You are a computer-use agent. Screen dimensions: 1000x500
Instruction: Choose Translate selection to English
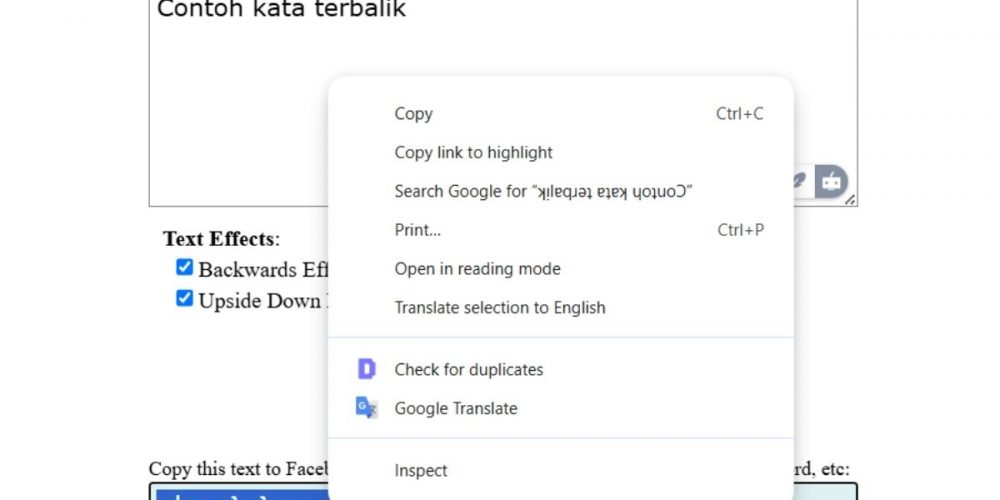[499, 308]
